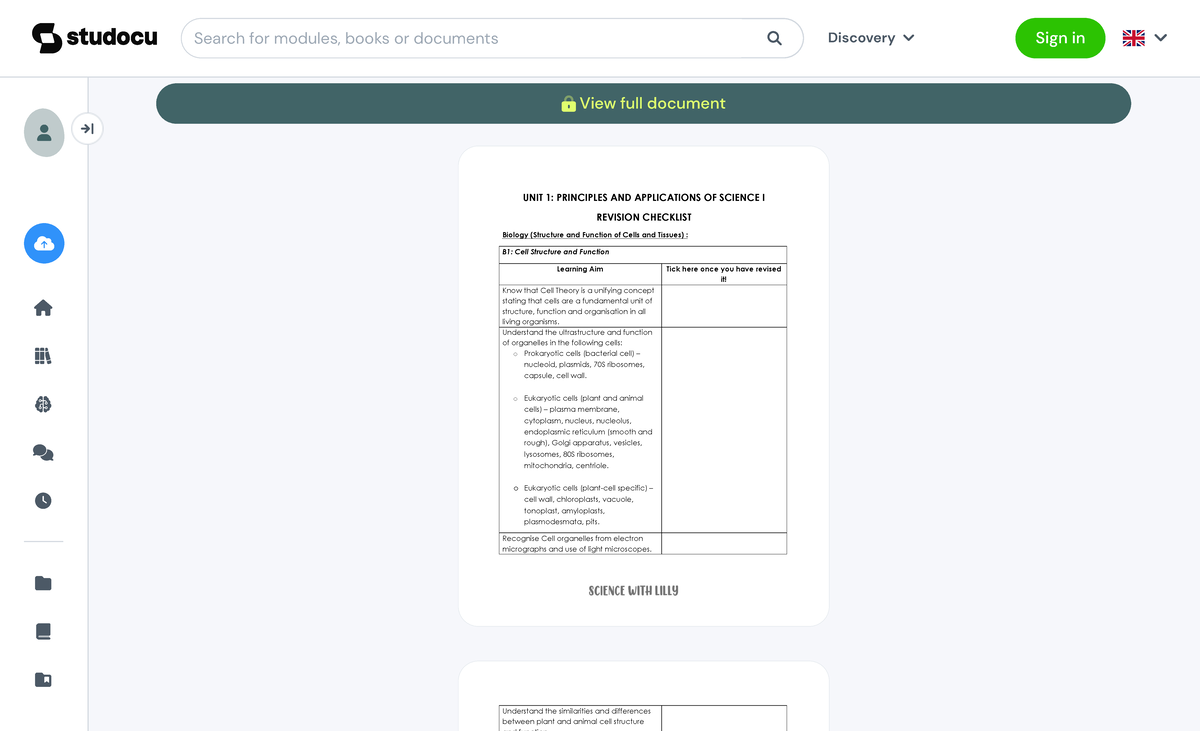Click the recent history clock icon
Image resolution: width=1200 pixels, height=731 pixels.
[x=43, y=500]
